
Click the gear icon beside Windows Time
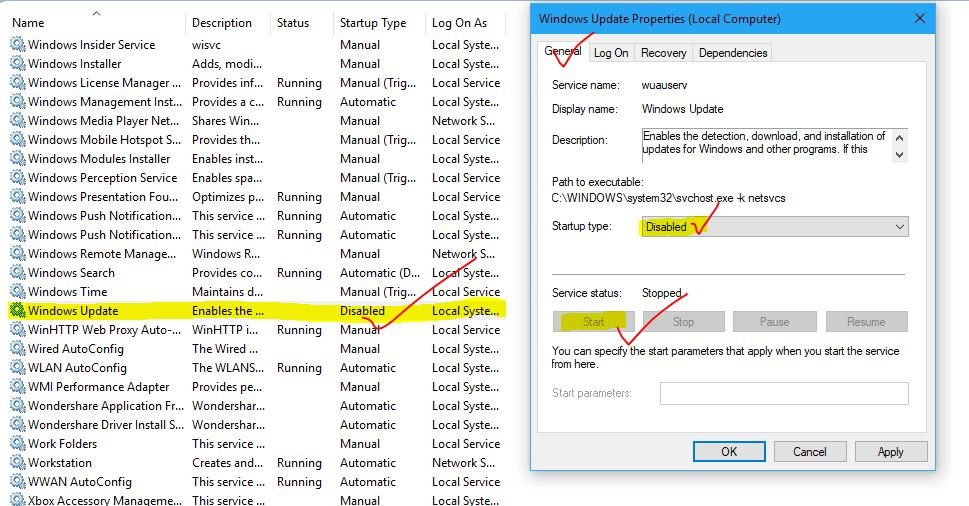pyautogui.click(x=18, y=292)
